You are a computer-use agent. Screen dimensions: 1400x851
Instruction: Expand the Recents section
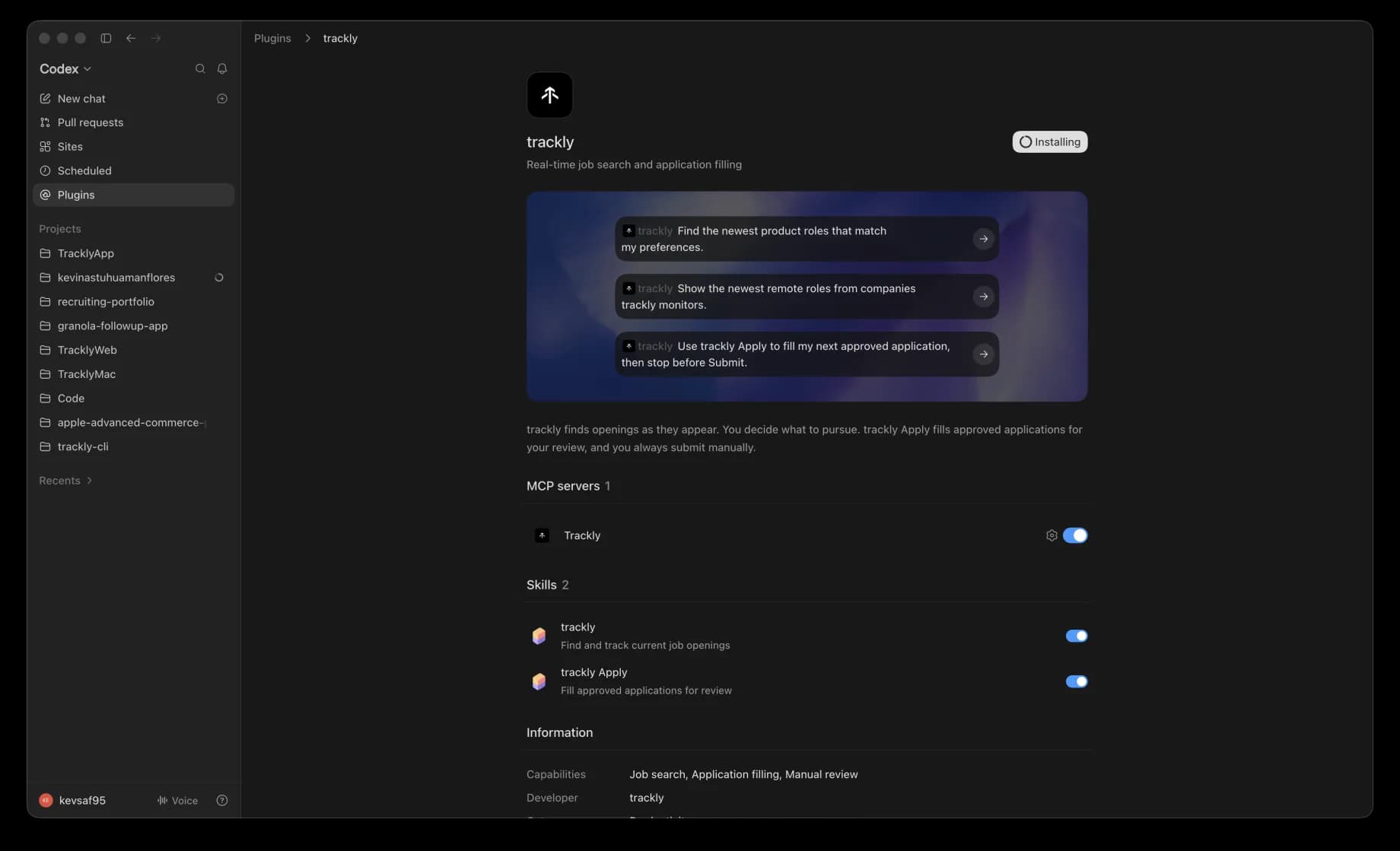(x=65, y=481)
